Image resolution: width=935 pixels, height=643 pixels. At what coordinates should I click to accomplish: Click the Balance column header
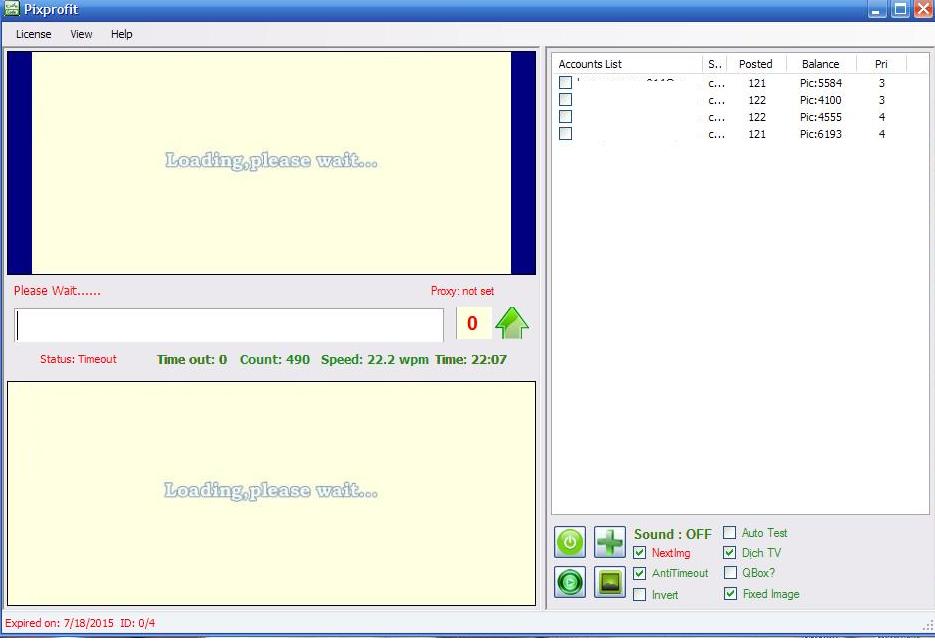pyautogui.click(x=821, y=64)
